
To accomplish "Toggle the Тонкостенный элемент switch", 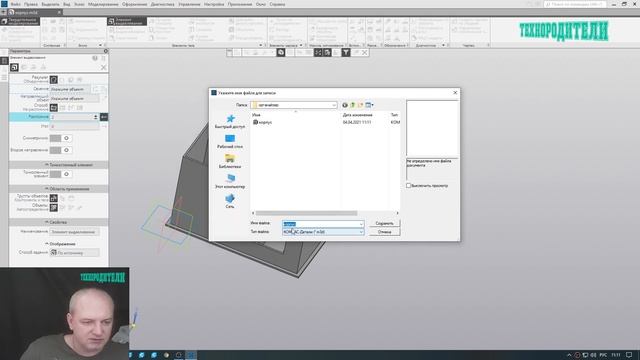I will click(x=61, y=174).
